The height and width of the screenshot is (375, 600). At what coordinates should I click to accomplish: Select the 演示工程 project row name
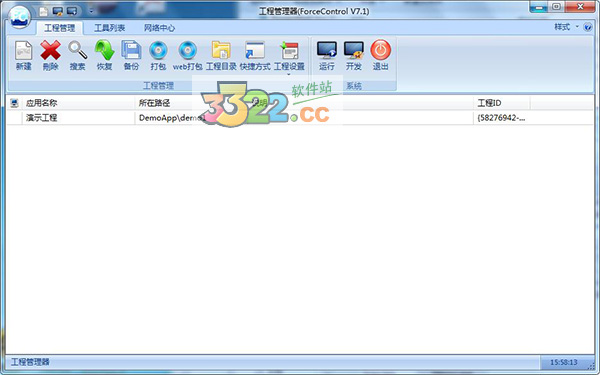point(41,117)
